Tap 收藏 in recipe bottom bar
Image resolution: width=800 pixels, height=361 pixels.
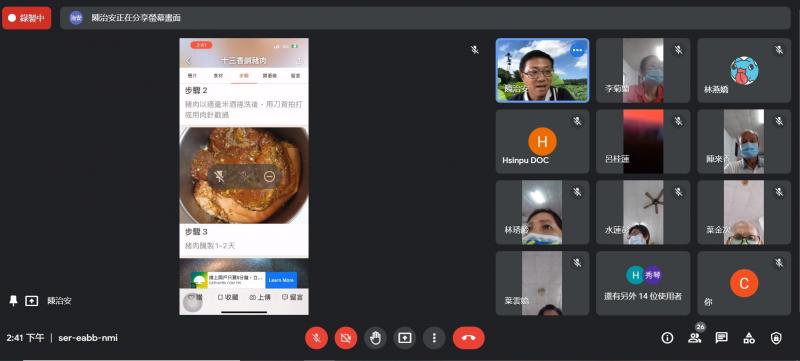[228, 297]
